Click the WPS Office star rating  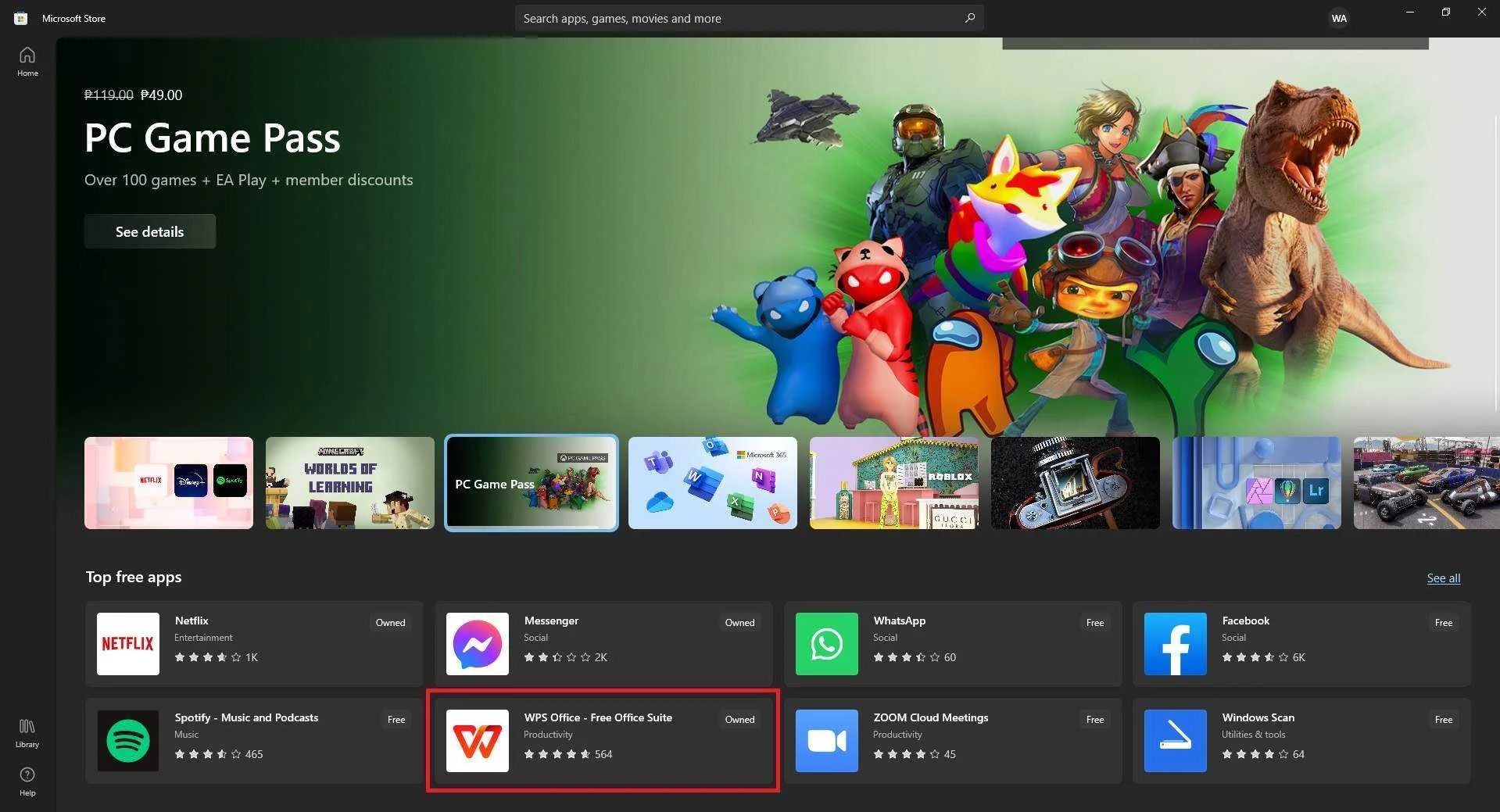tap(557, 754)
